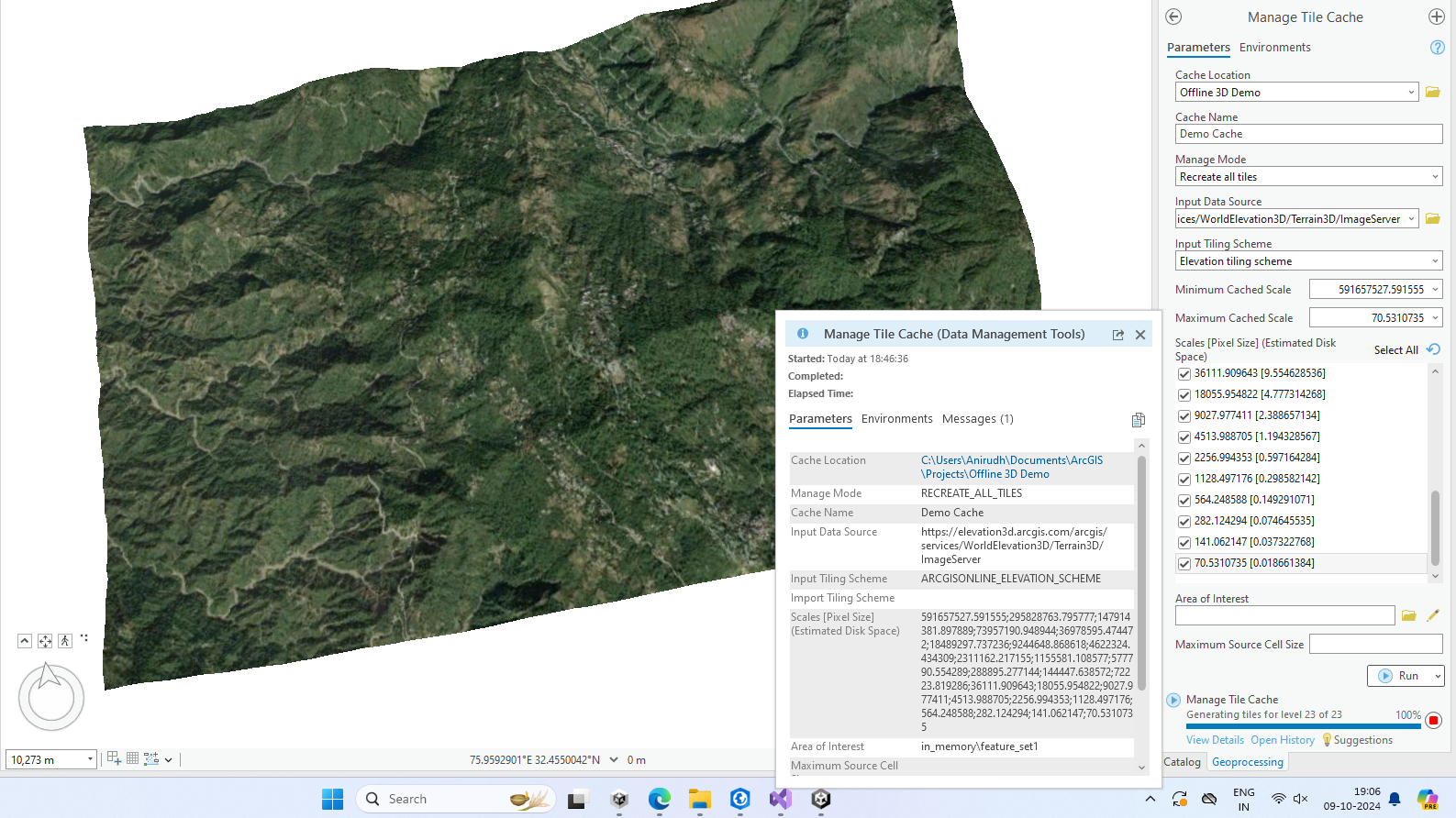Uncheck the 18055.954822 scale checkbox
The width and height of the screenshot is (1456, 818).
pos(1184,395)
